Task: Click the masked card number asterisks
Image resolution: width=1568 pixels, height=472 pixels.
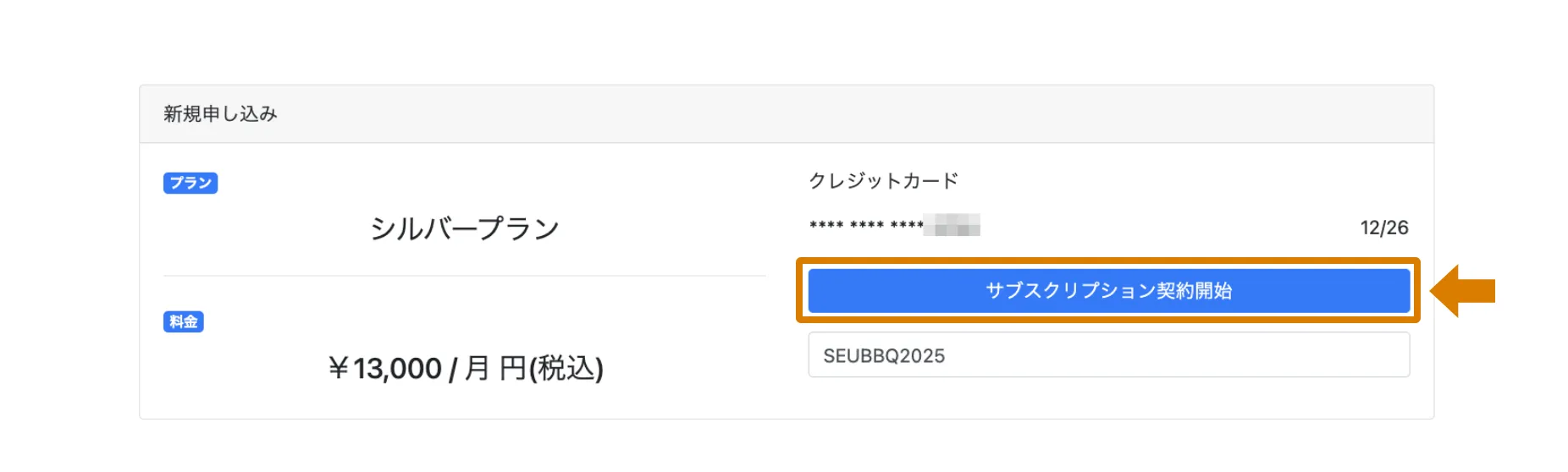Action: click(x=865, y=226)
